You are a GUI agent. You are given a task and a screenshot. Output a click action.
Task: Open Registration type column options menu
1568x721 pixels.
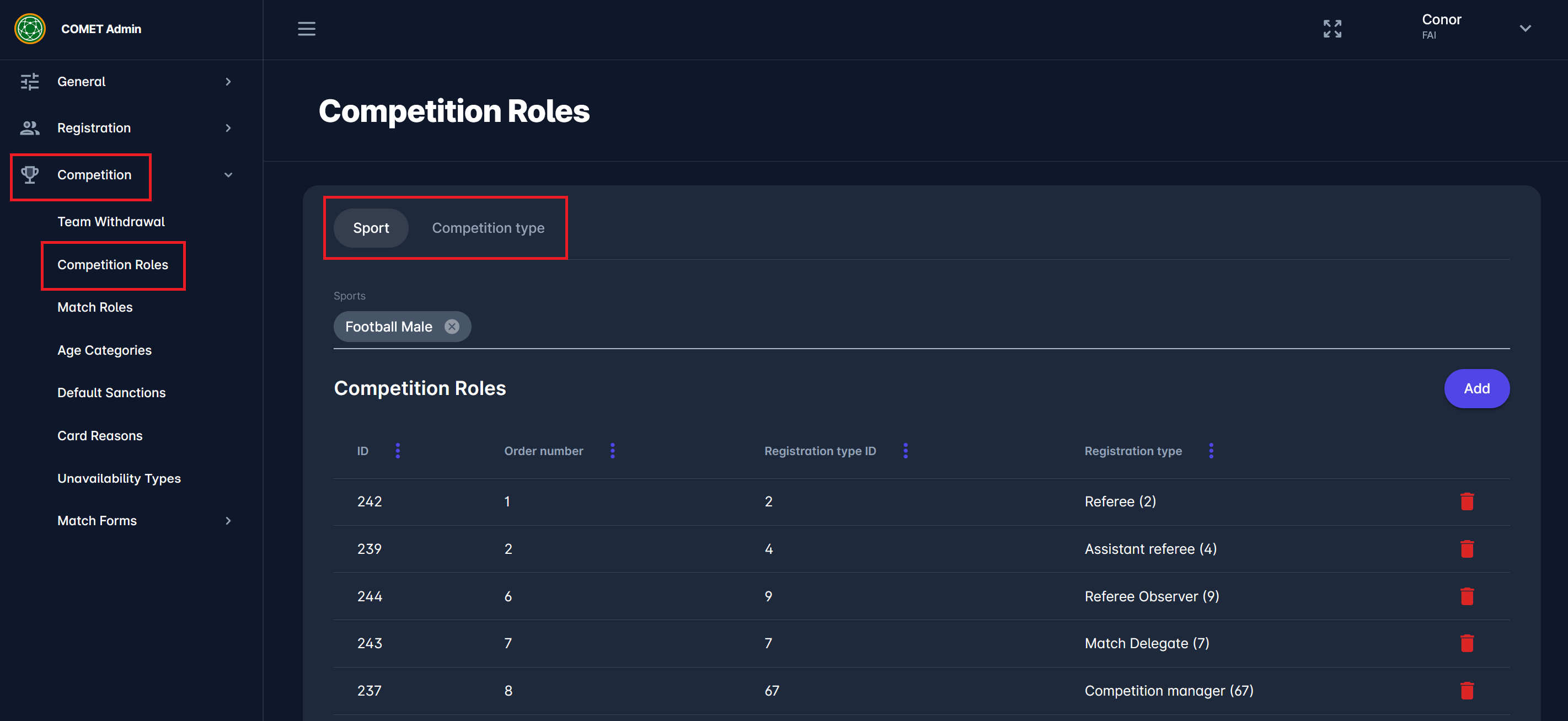tap(1211, 451)
